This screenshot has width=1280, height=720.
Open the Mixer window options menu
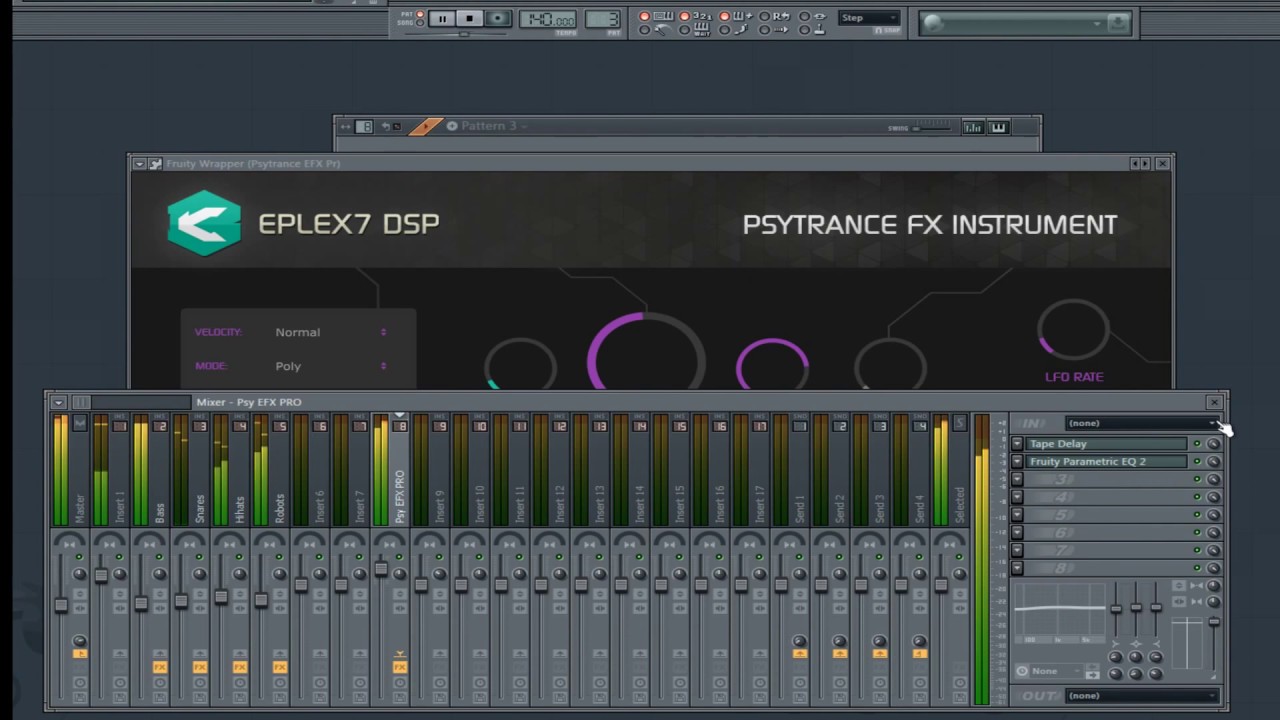59,402
